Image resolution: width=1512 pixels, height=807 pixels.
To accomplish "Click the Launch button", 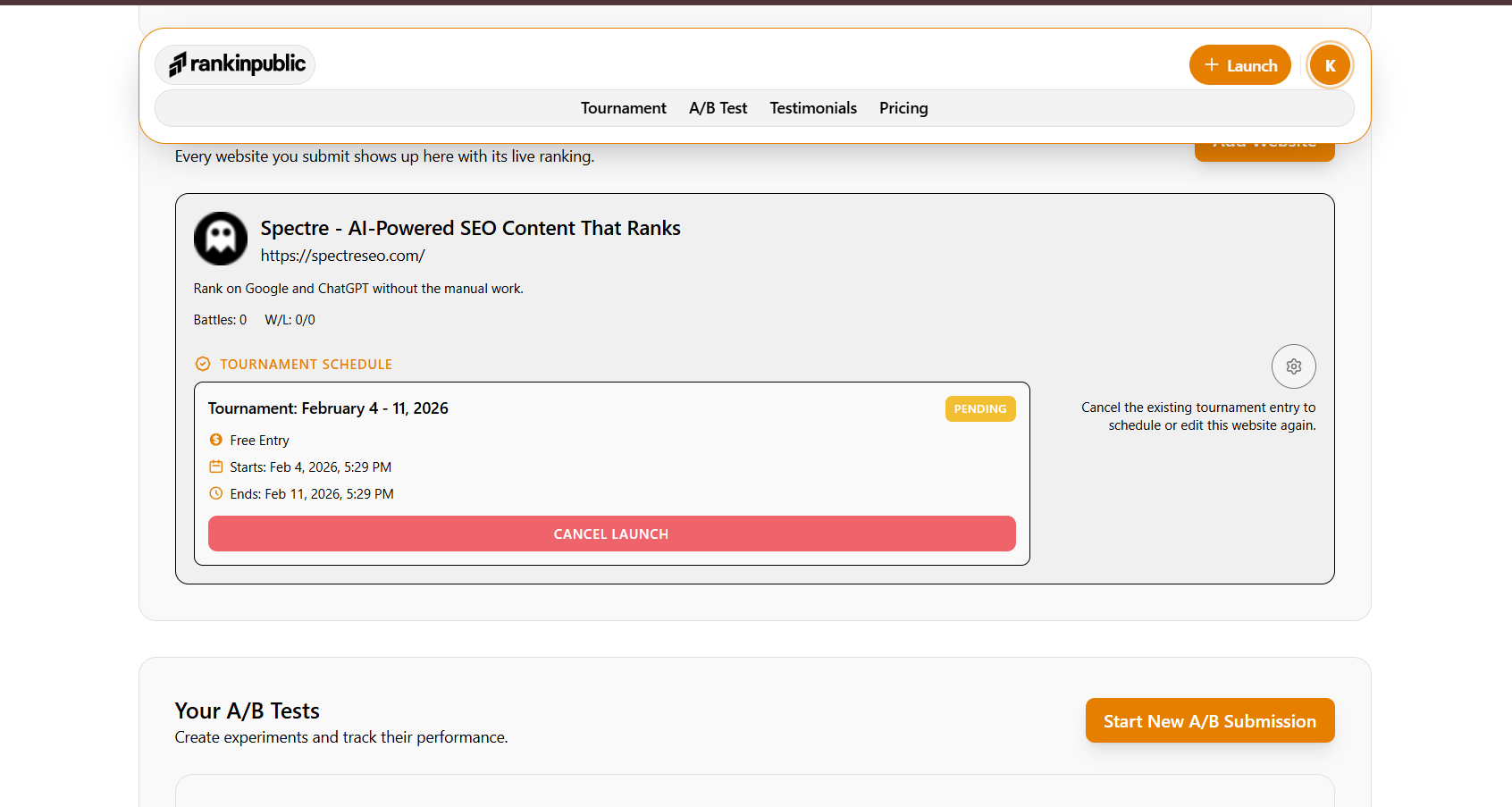I will click(1240, 65).
